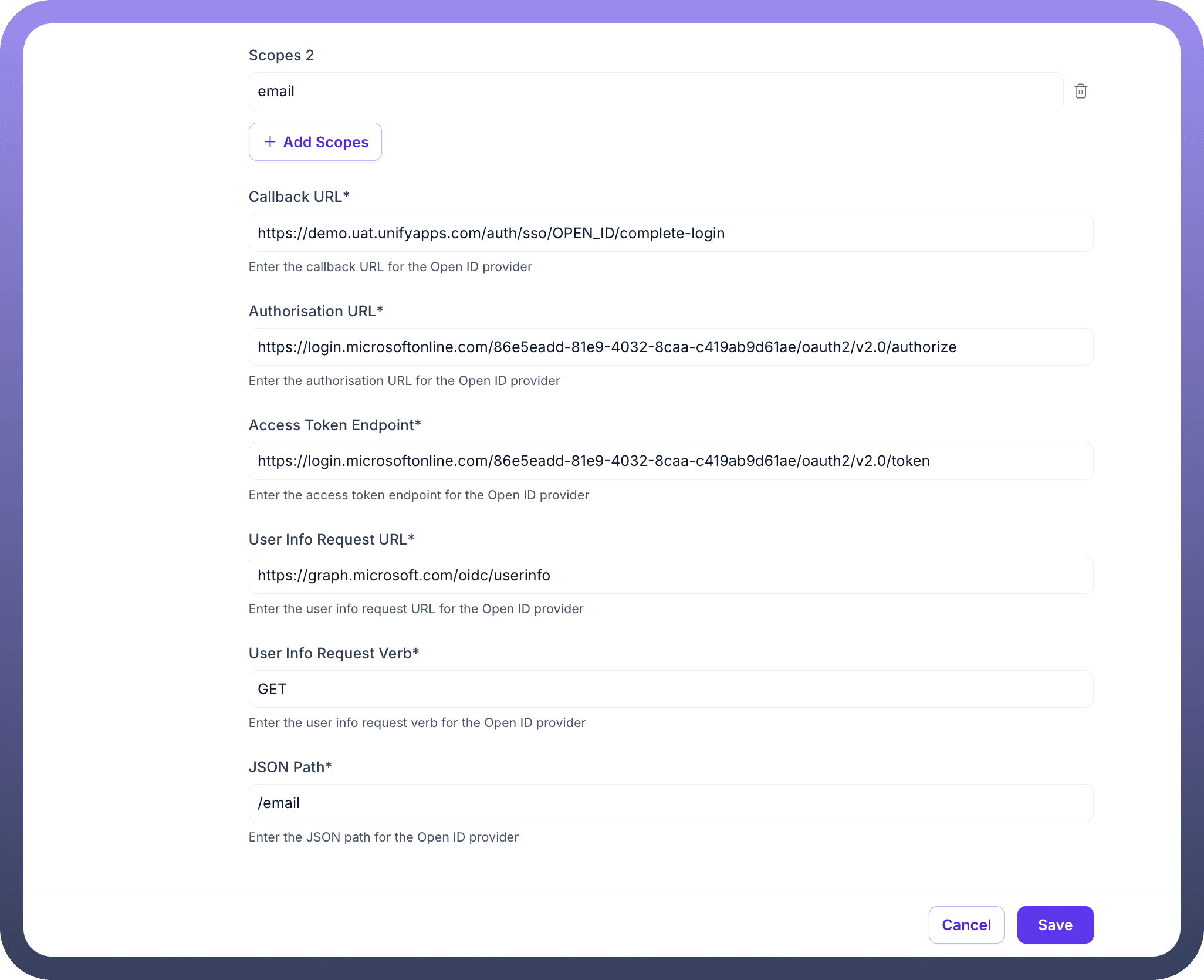The width and height of the screenshot is (1204, 980).
Task: Click the JSON Path label
Action: [290, 767]
